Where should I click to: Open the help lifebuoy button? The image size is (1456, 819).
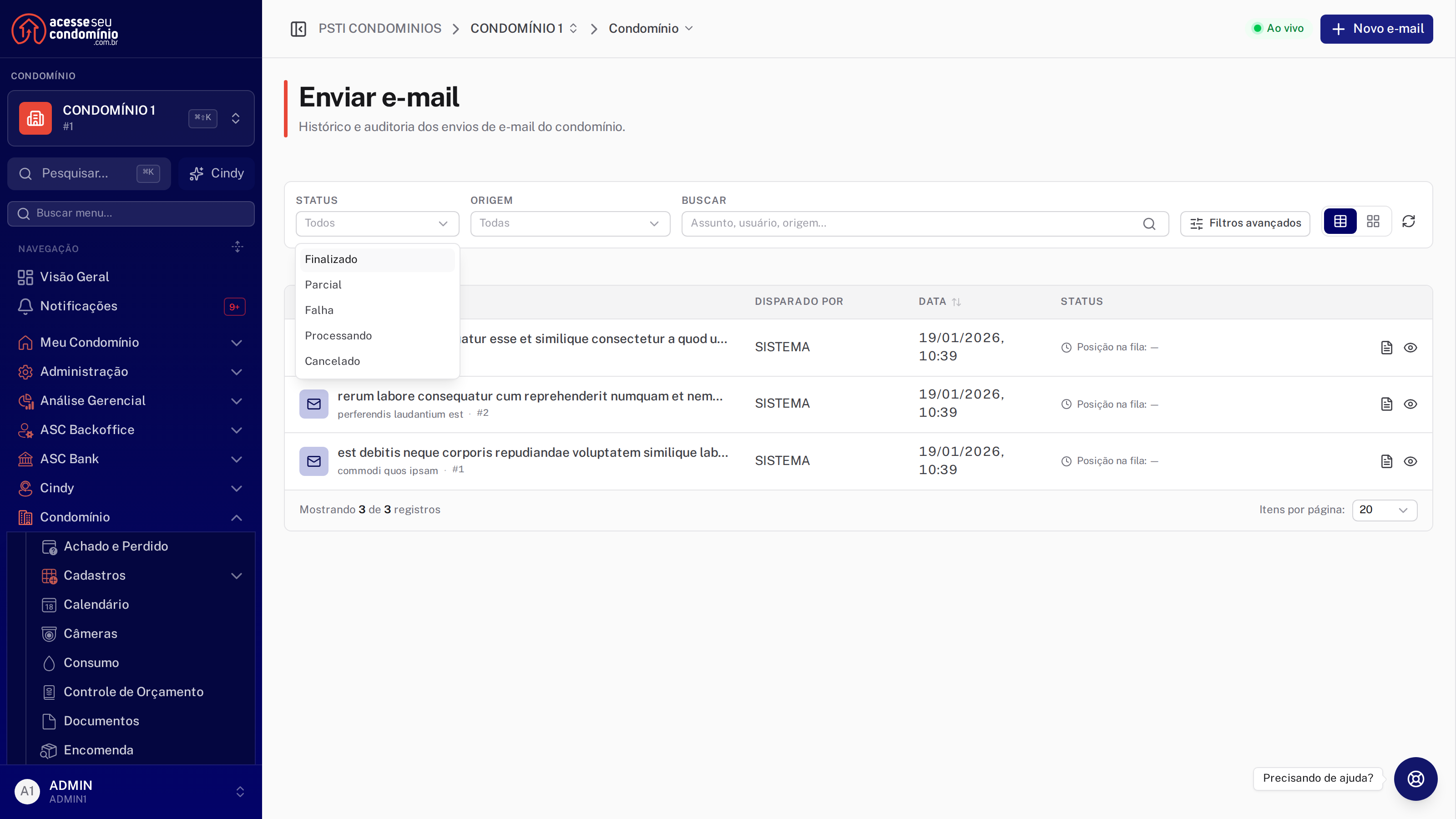coord(1416,779)
